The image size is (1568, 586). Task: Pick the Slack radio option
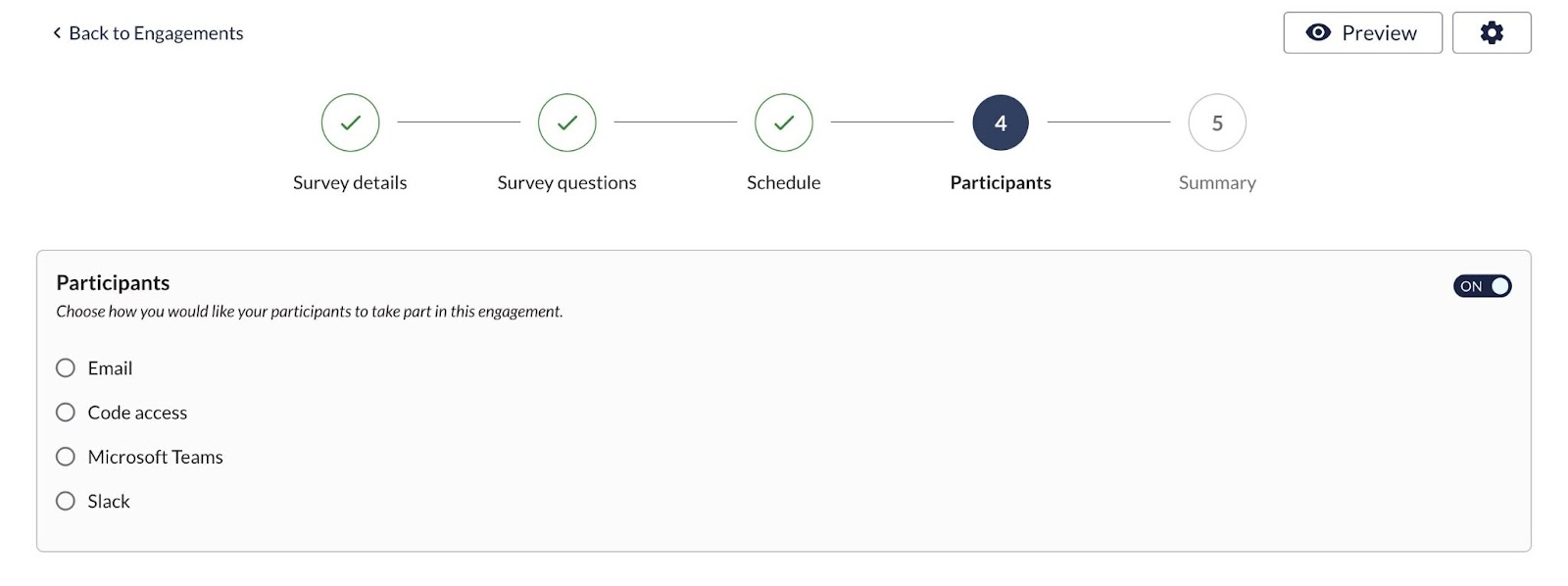click(x=66, y=501)
